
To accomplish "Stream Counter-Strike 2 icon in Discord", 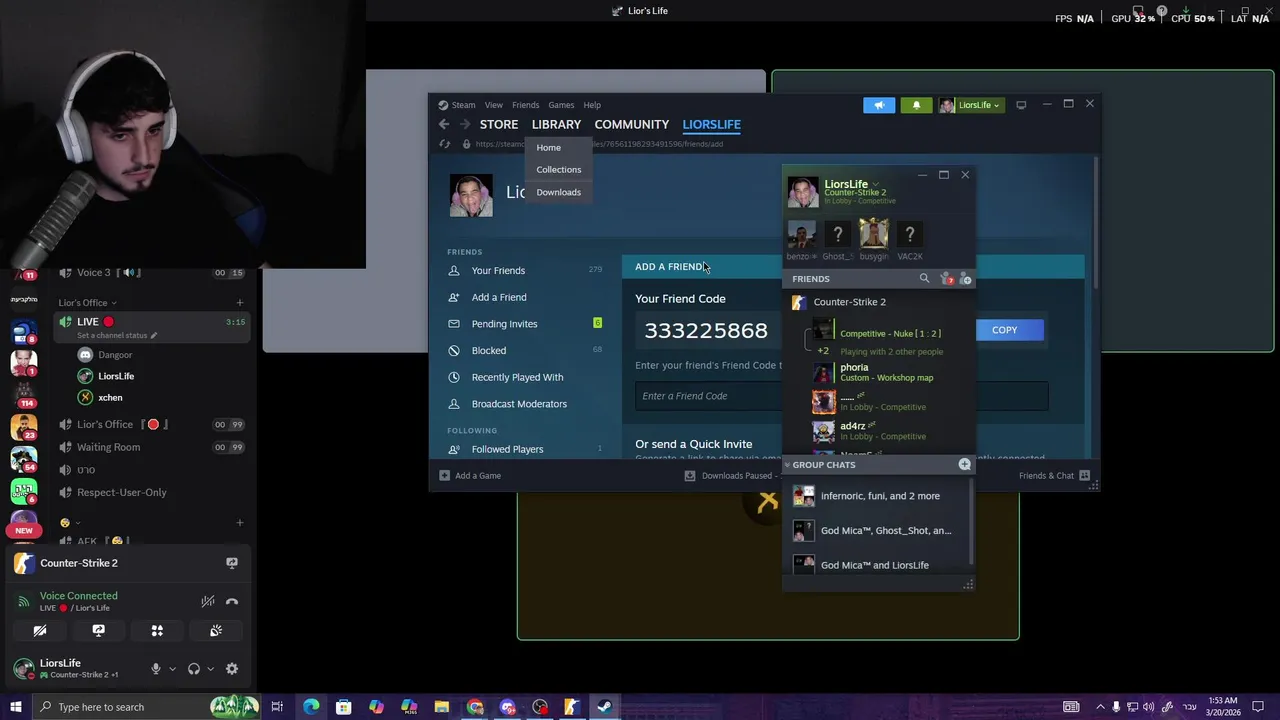I will point(232,563).
